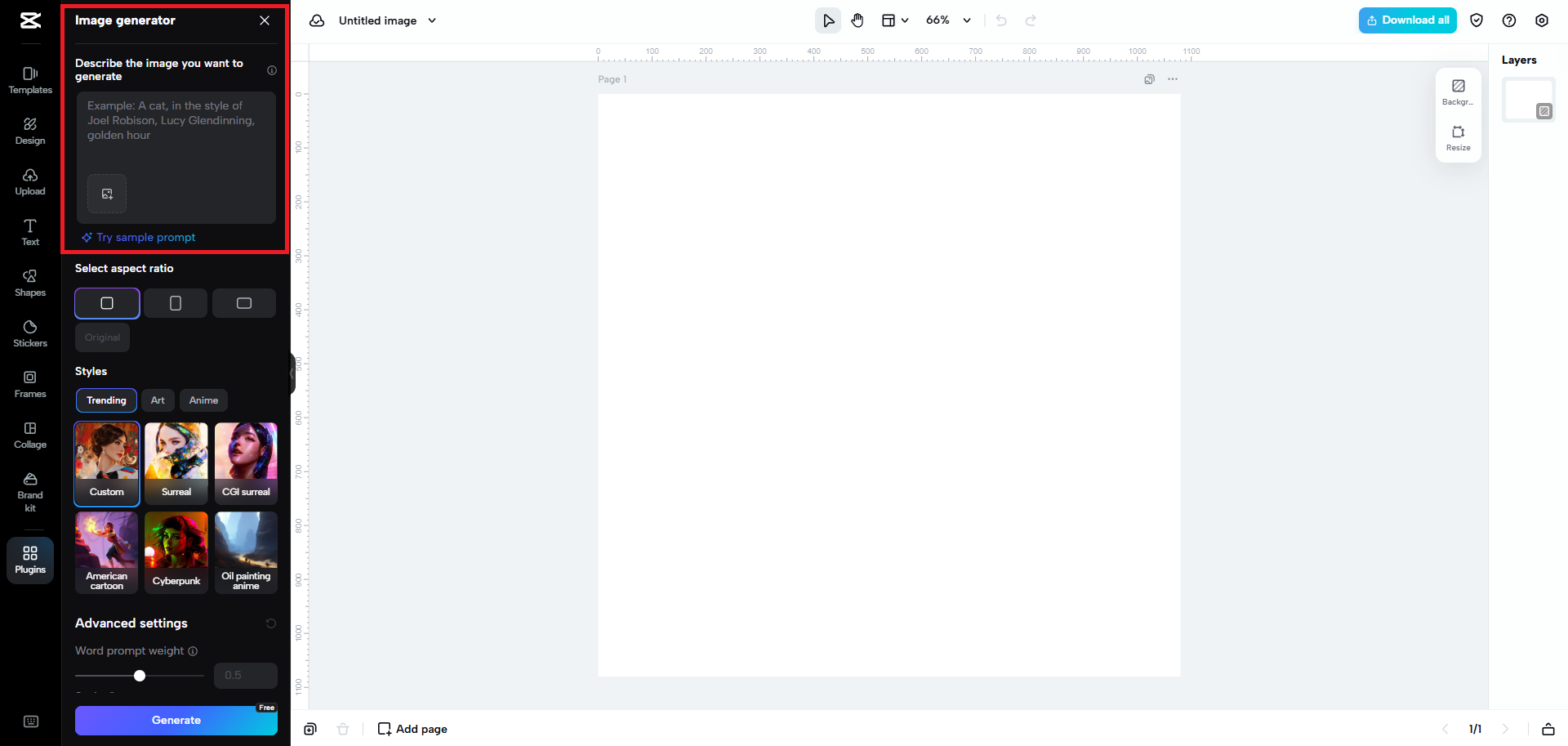1568x746 pixels.
Task: Select the Text tool
Action: (x=29, y=232)
